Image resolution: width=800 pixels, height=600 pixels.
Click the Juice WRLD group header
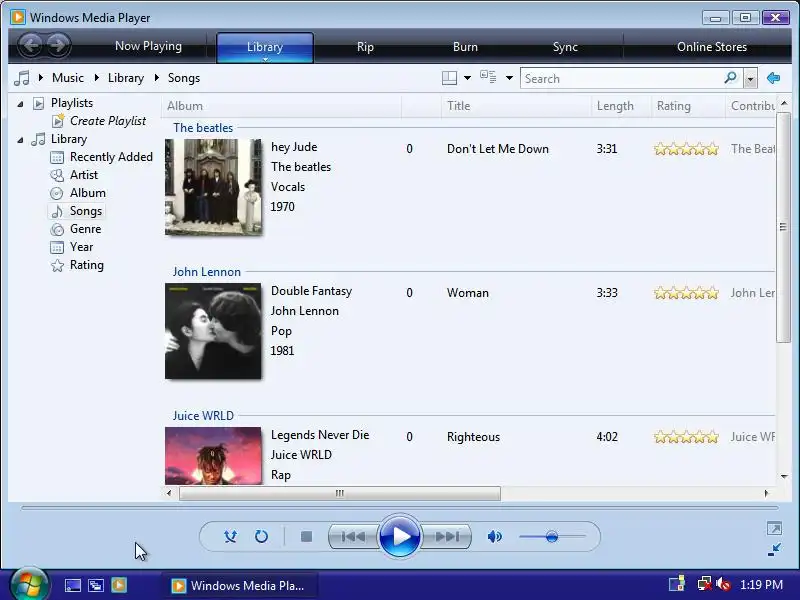pos(203,415)
